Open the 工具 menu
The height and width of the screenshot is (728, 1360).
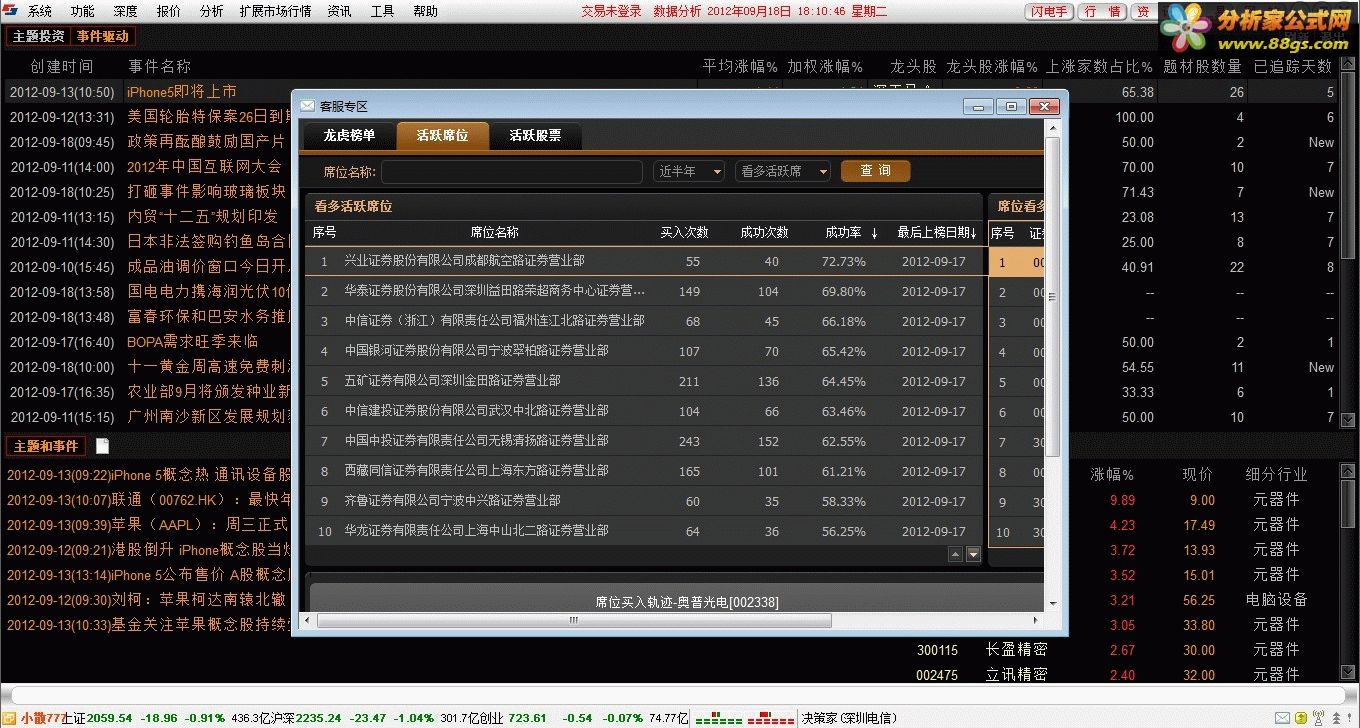[382, 12]
